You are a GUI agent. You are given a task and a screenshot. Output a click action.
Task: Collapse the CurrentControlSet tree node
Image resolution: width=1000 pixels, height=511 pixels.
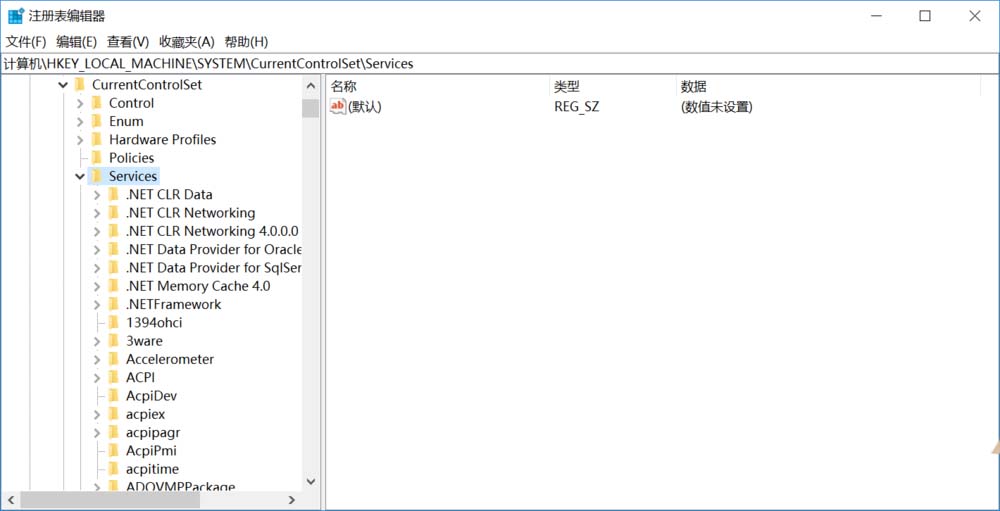coord(63,84)
